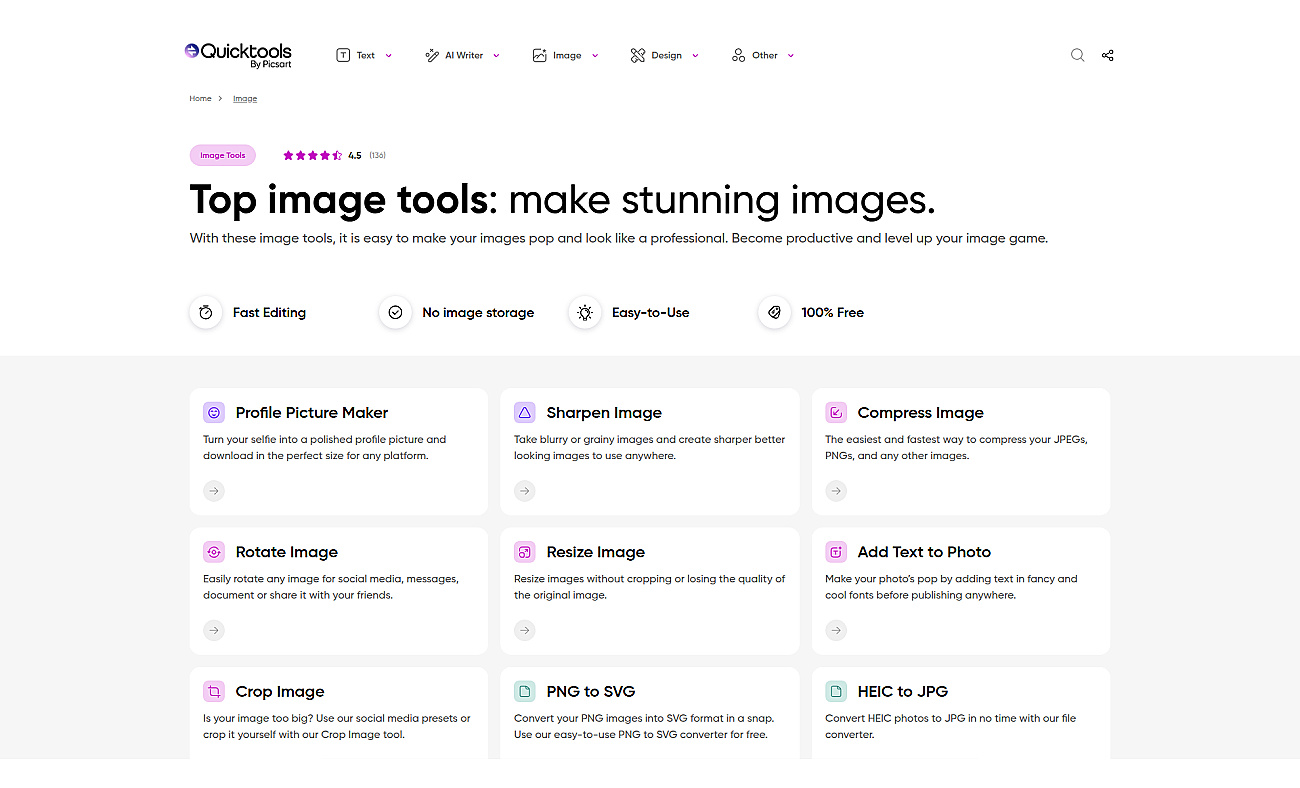Click the AI Writer wand icon
The image size is (1300, 788).
point(432,55)
